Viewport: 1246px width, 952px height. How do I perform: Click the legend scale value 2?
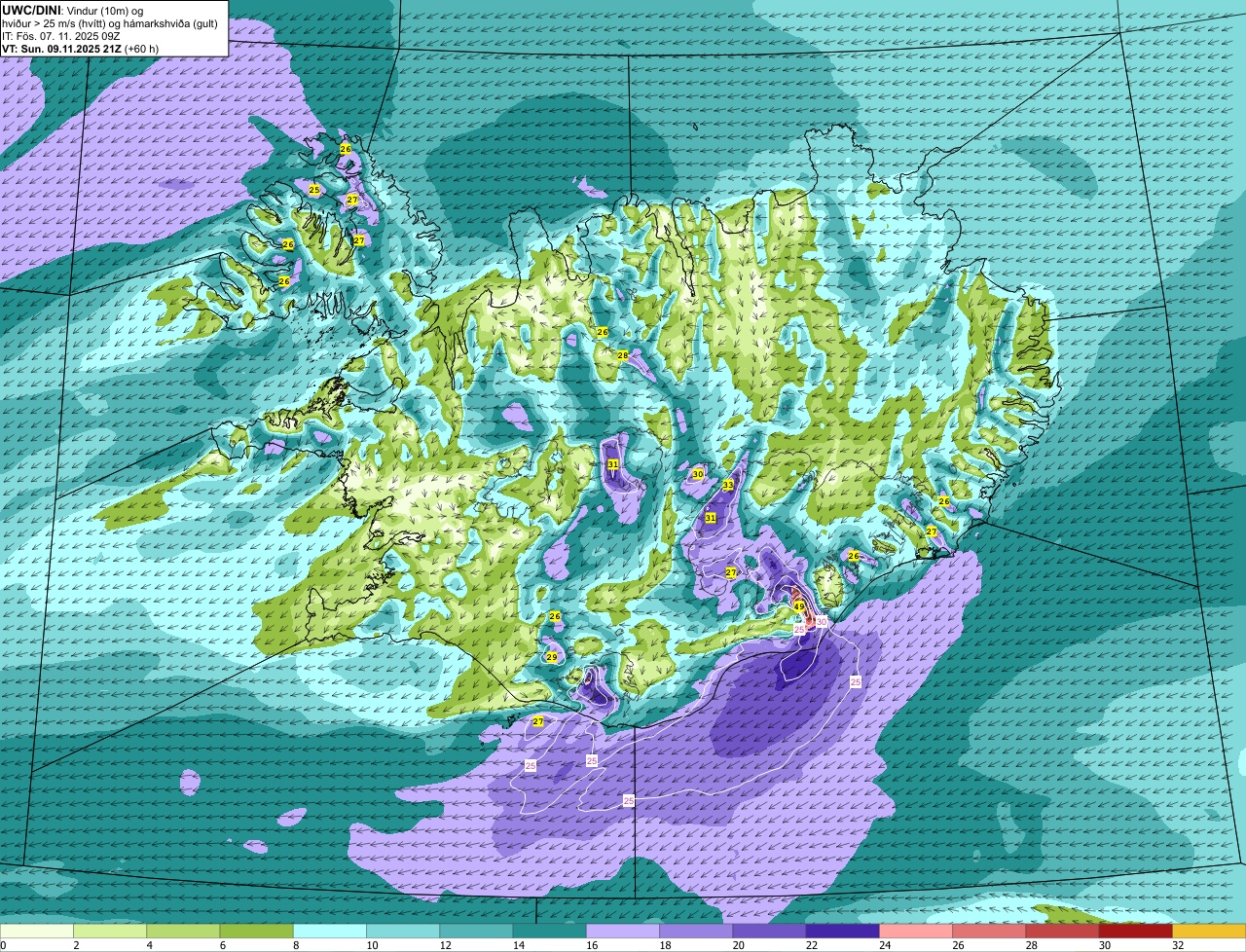click(74, 945)
